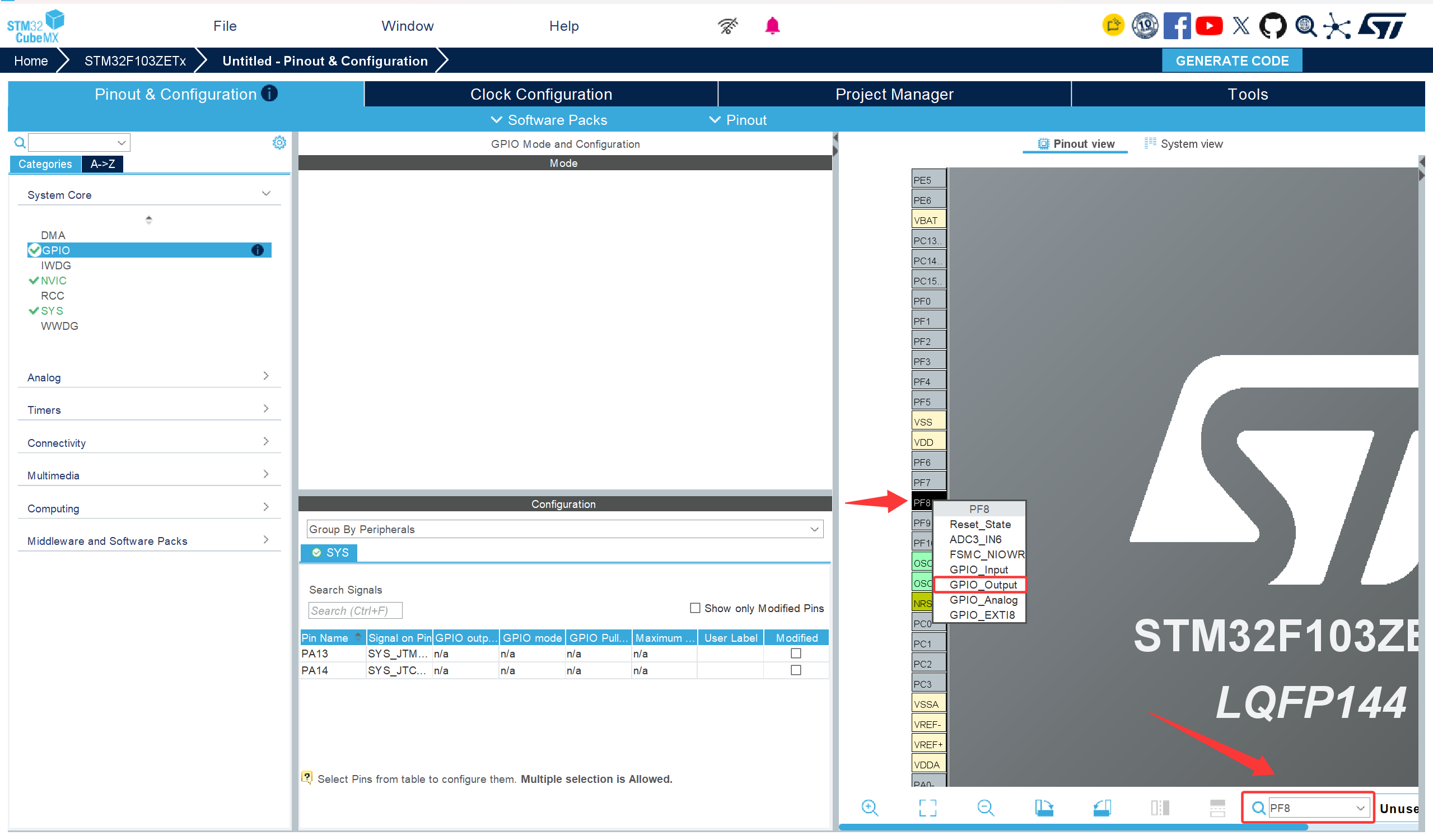Select NVIC in System Core
The image size is (1433, 840).
tap(53, 281)
